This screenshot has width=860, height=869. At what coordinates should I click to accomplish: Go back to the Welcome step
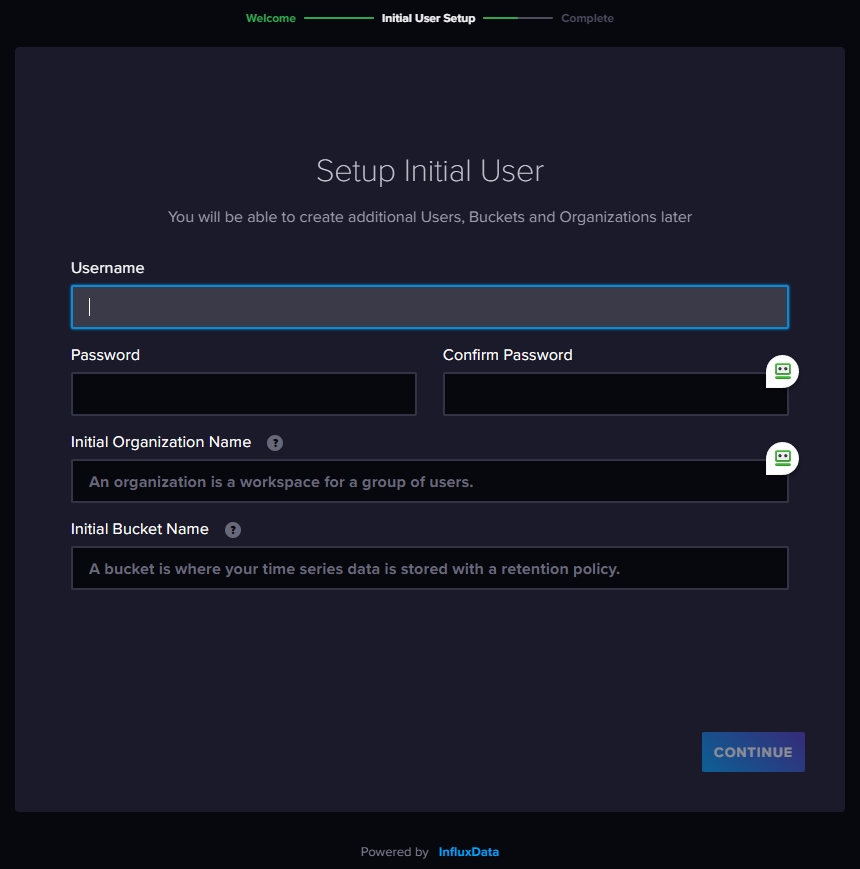(270, 18)
